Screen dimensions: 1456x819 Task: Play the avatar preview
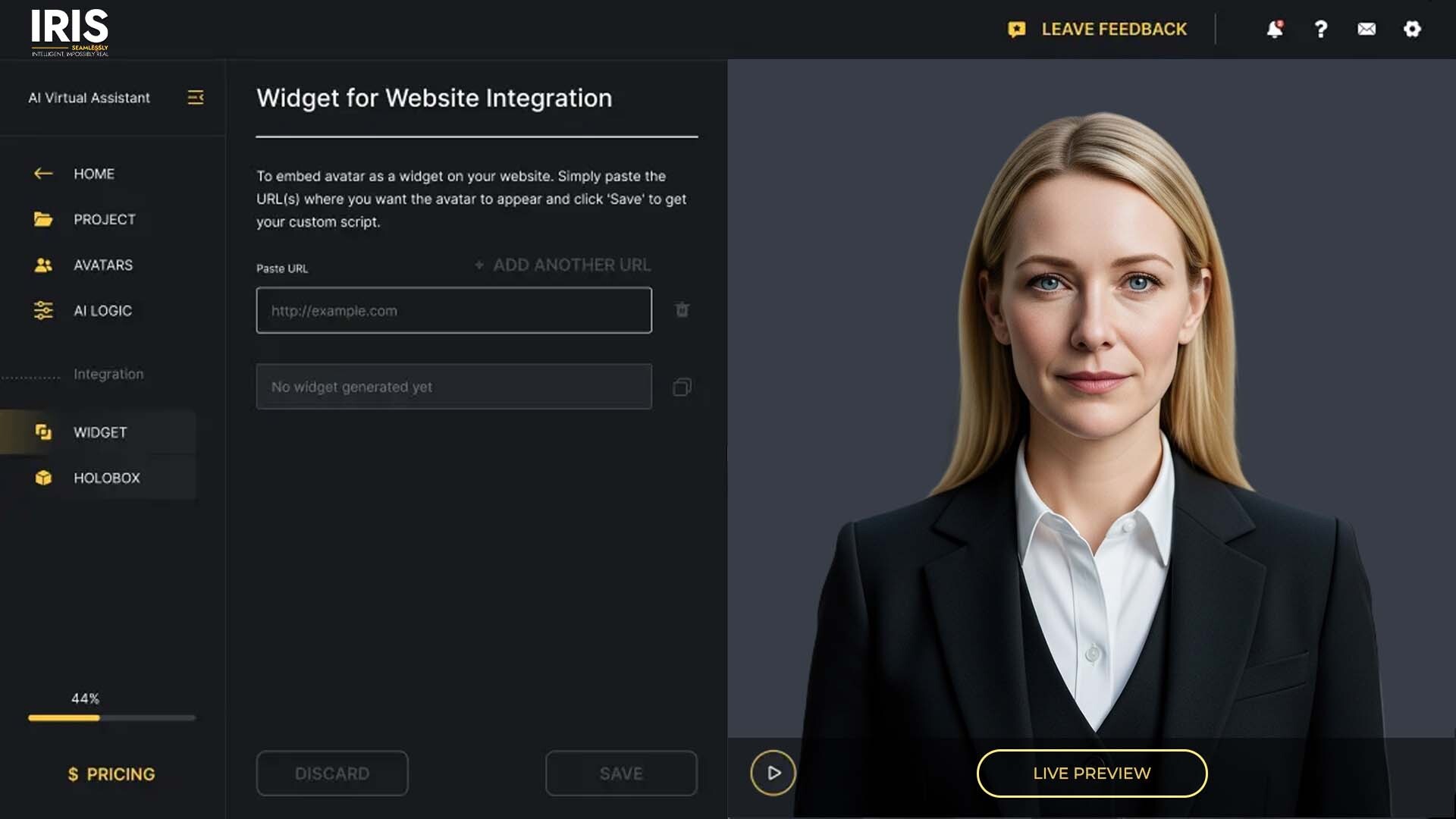tap(773, 773)
